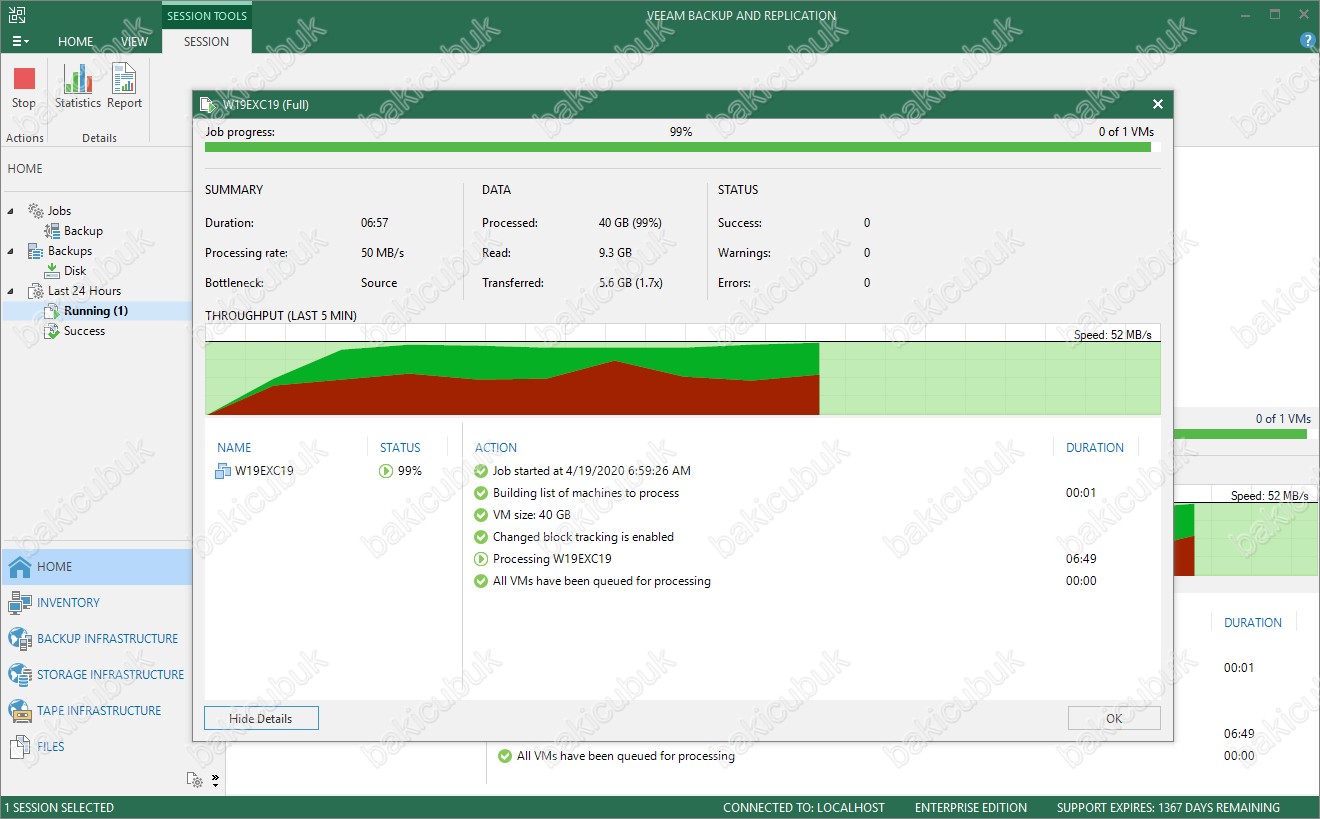Select 'Job started at 4/19/2020' row
Image resolution: width=1320 pixels, height=819 pixels.
(807, 470)
